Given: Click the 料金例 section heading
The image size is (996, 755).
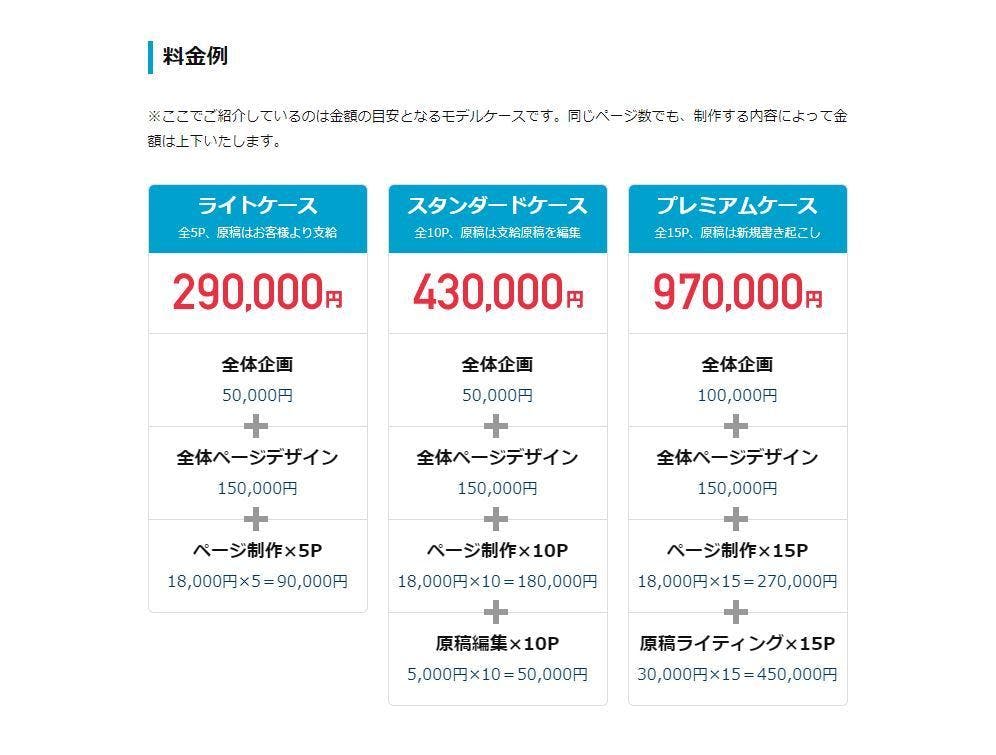Looking at the screenshot, I should 195,56.
